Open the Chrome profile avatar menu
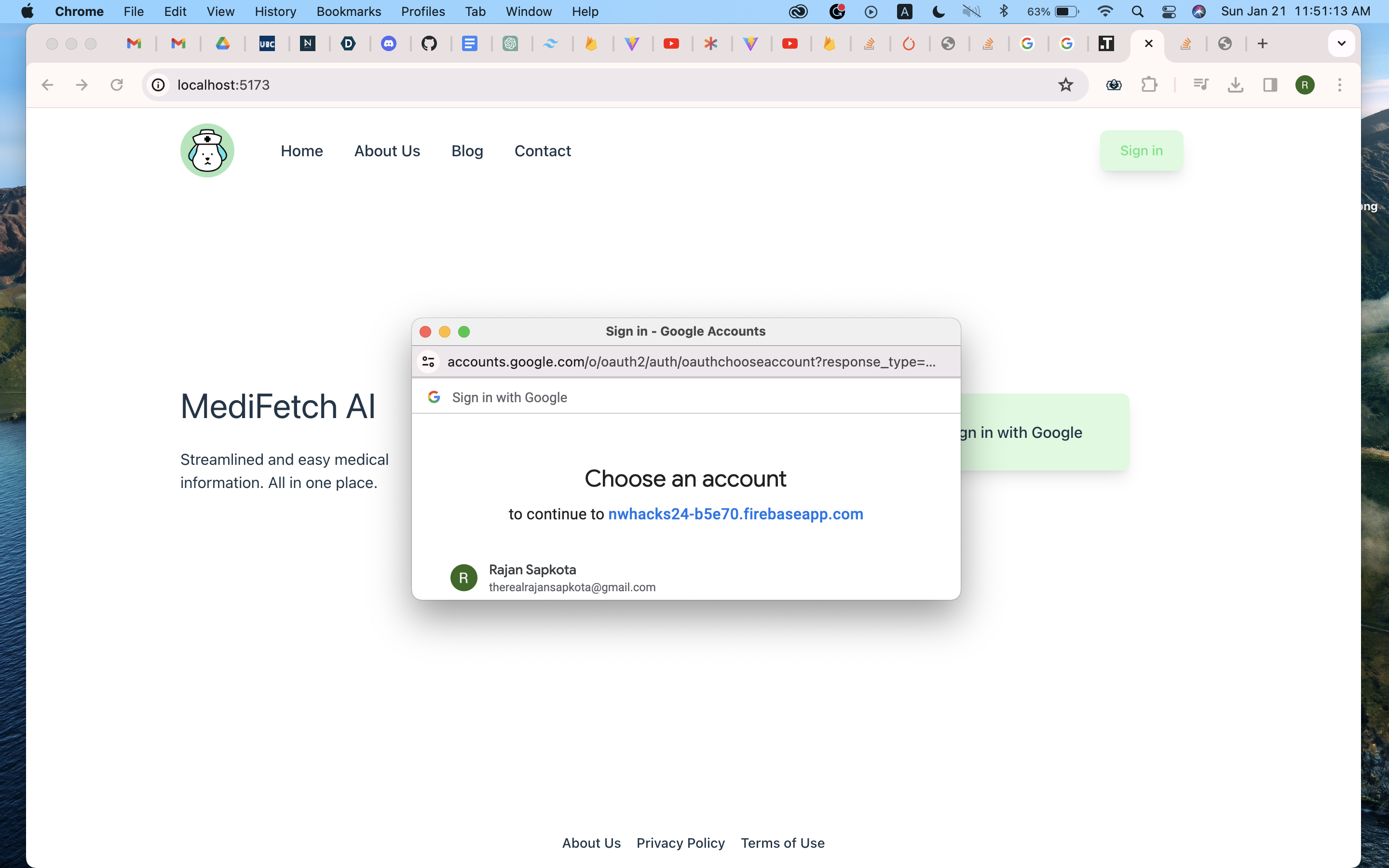 (x=1305, y=85)
